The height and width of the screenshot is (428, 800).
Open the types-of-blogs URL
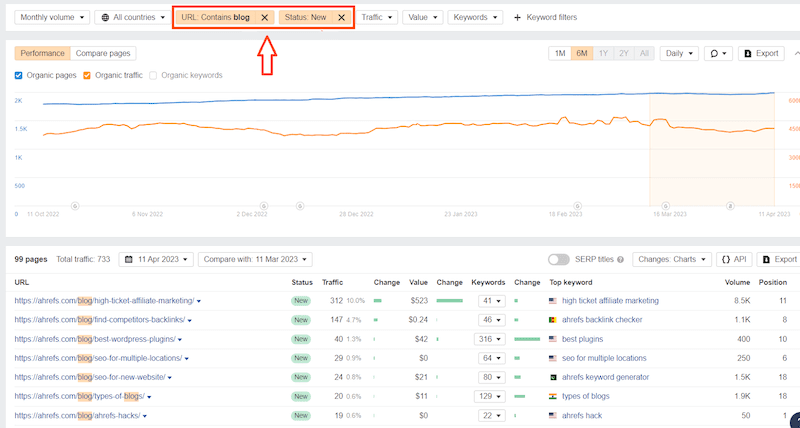[x=80, y=396]
